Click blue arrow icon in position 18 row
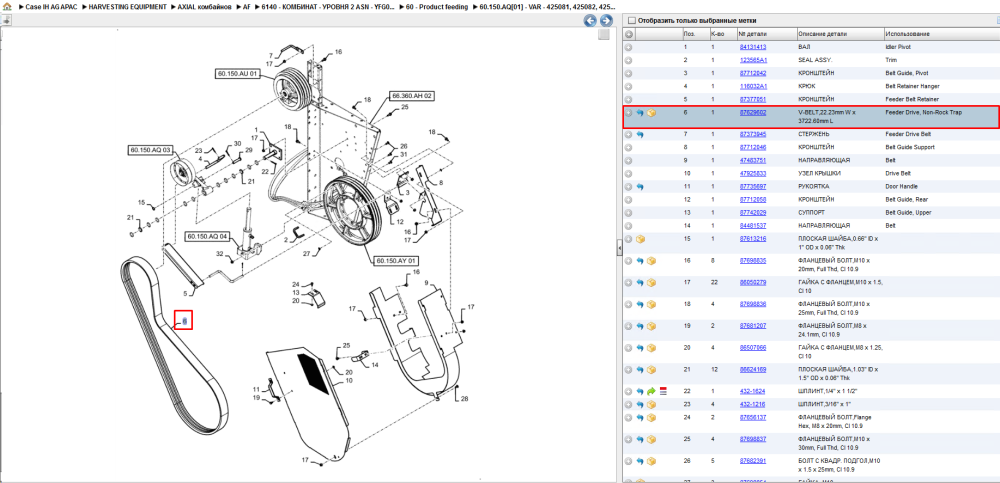The height and width of the screenshot is (483, 1000). [640, 304]
